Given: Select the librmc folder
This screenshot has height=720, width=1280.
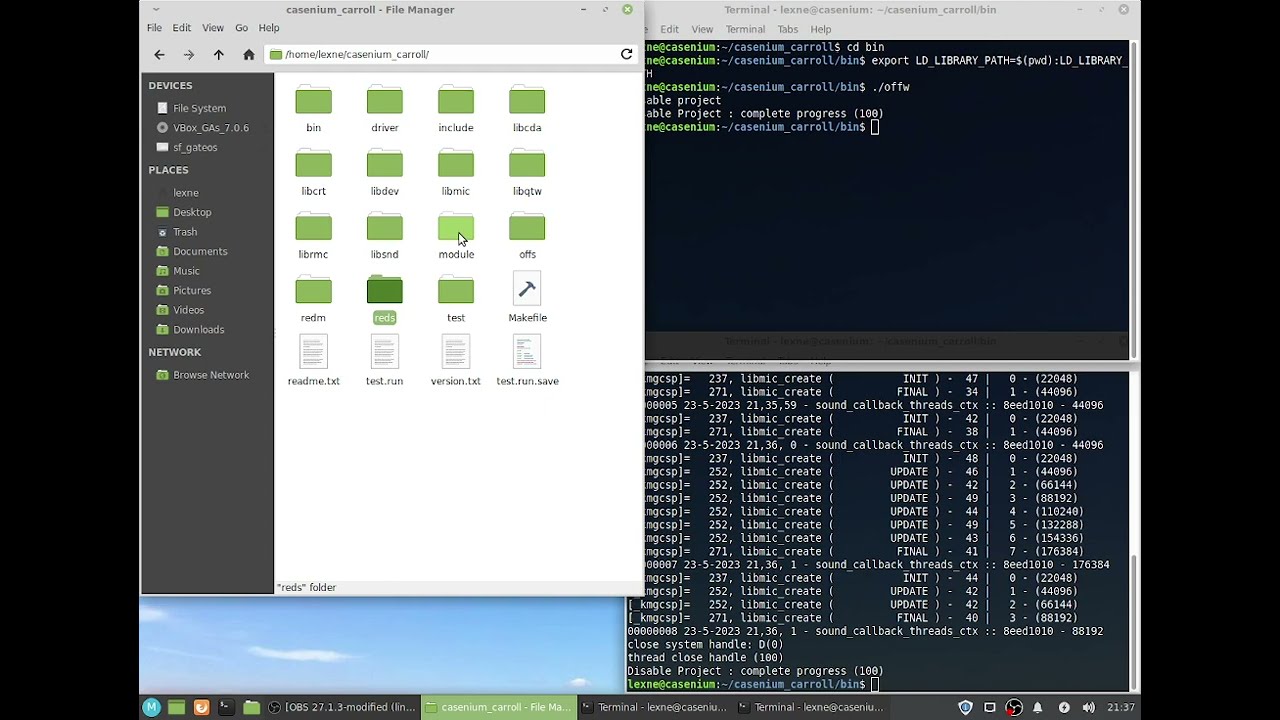Looking at the screenshot, I should click(x=313, y=236).
